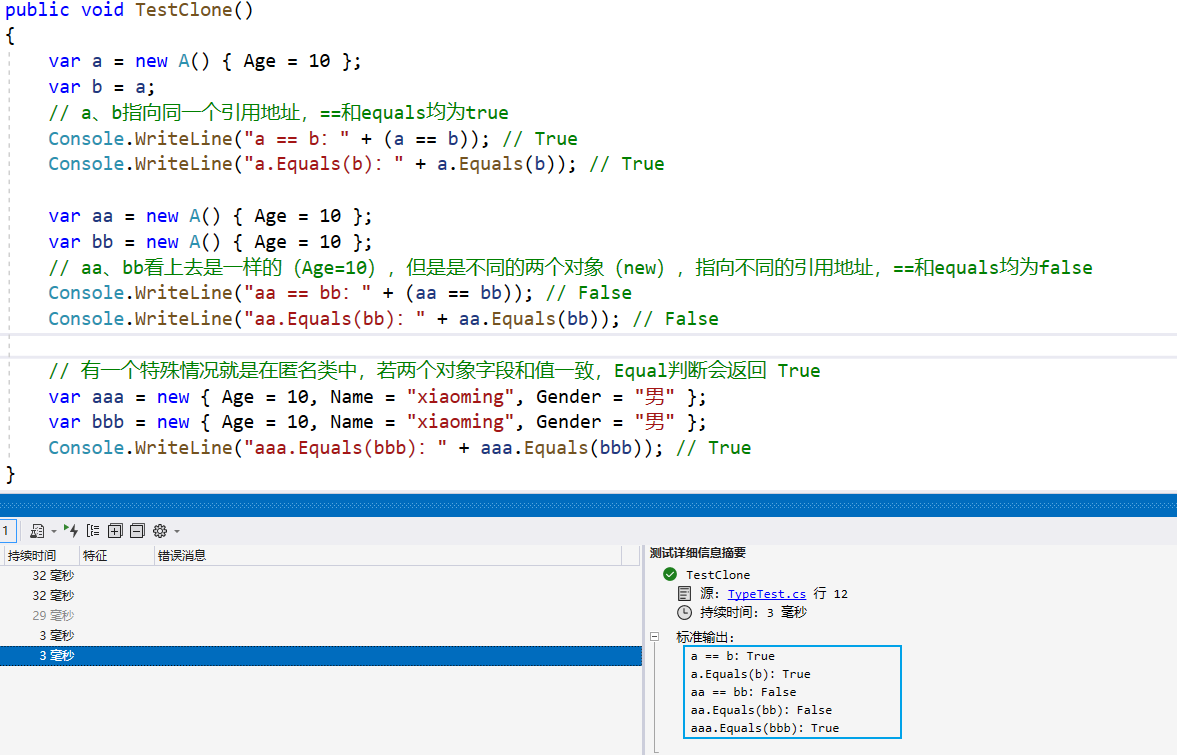1177x755 pixels.
Task: Click the green passed checkmark beside TestClone
Action: coord(669,575)
